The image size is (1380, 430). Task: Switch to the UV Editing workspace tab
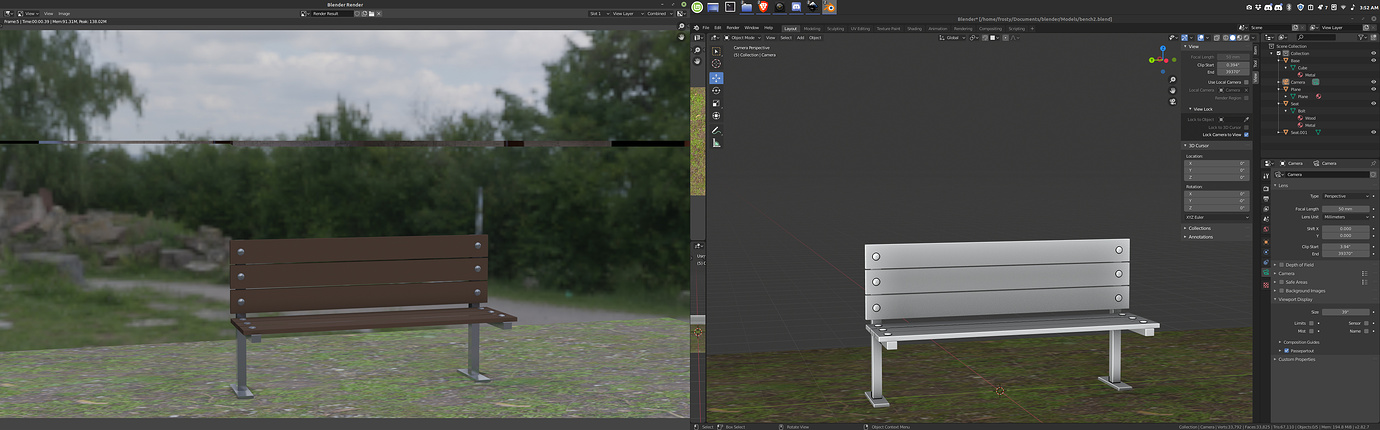(860, 28)
